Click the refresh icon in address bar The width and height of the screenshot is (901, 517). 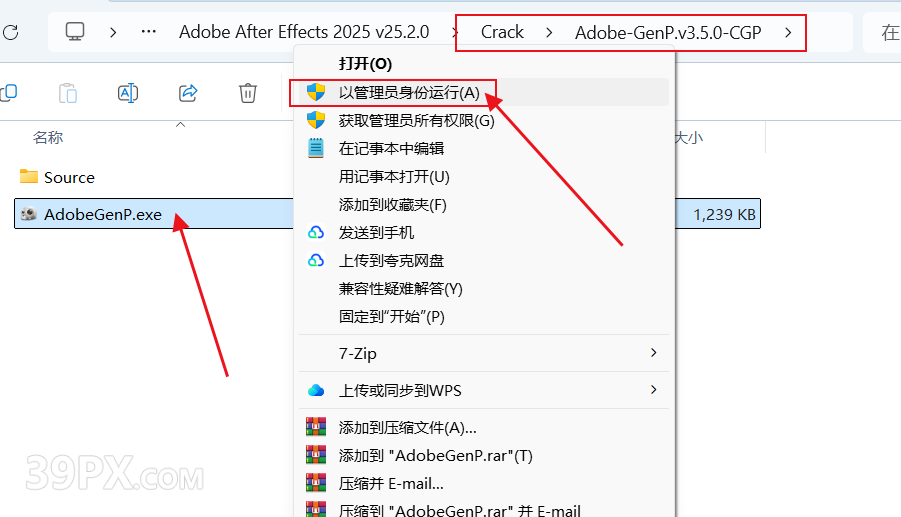click(11, 32)
